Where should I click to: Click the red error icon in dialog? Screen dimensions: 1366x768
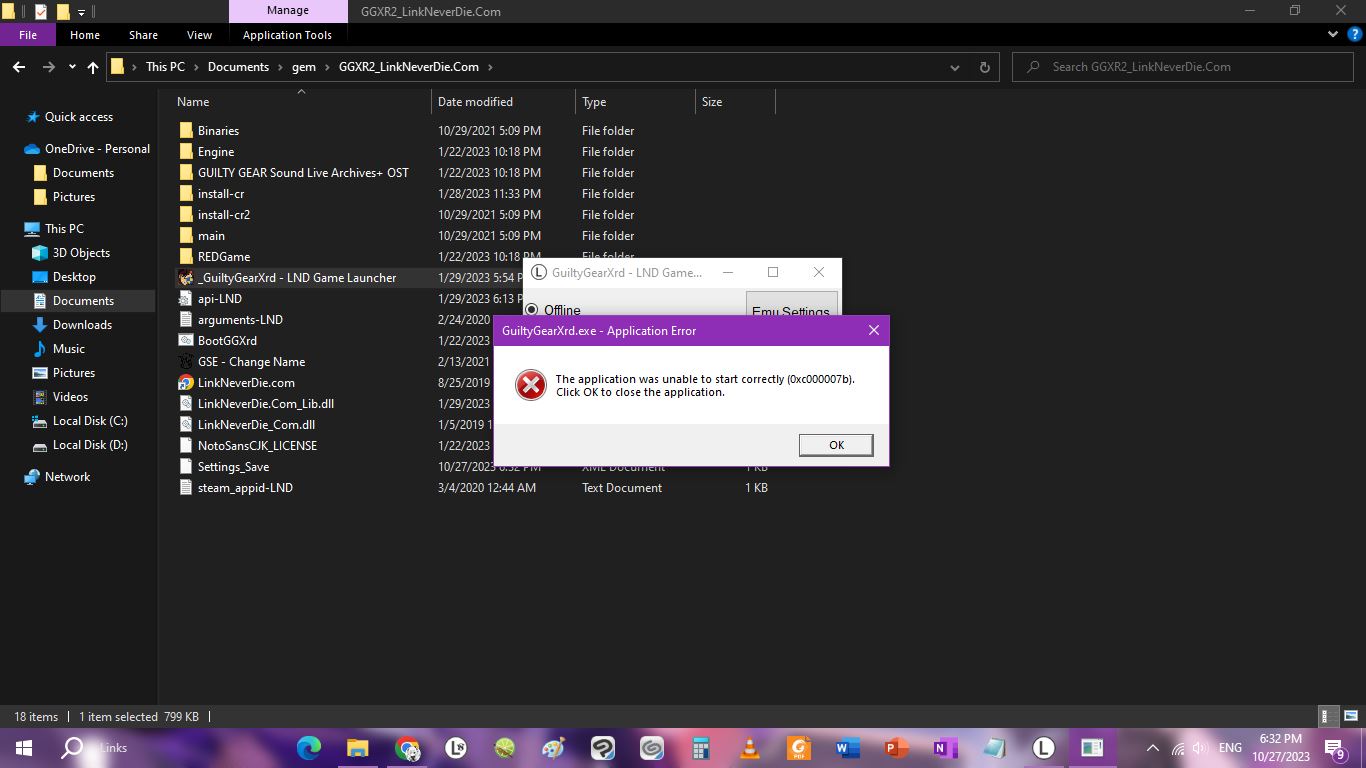[x=530, y=385]
